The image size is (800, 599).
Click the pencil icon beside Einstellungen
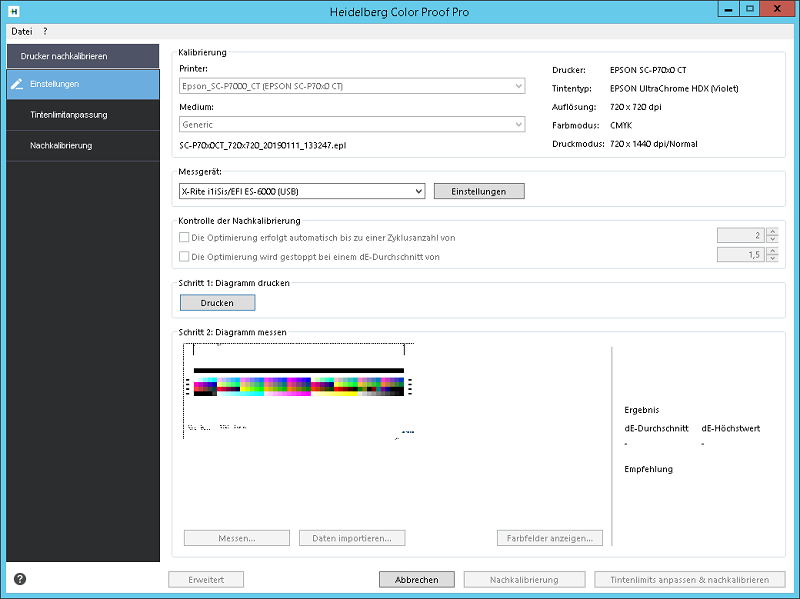click(x=17, y=84)
